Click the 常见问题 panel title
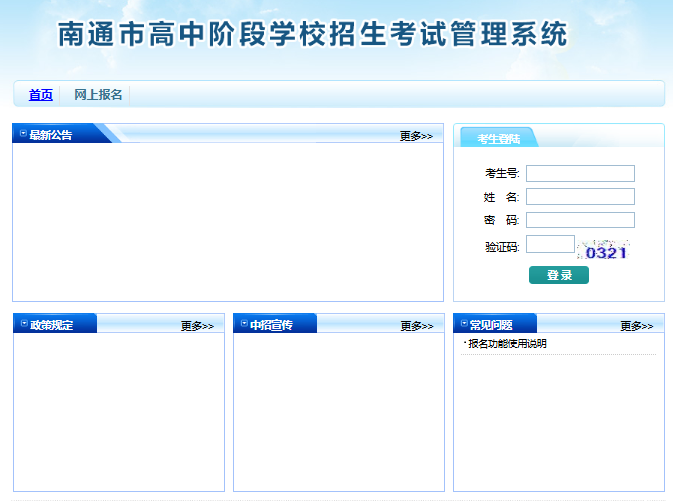Image resolution: width=673 pixels, height=501 pixels. [x=491, y=325]
